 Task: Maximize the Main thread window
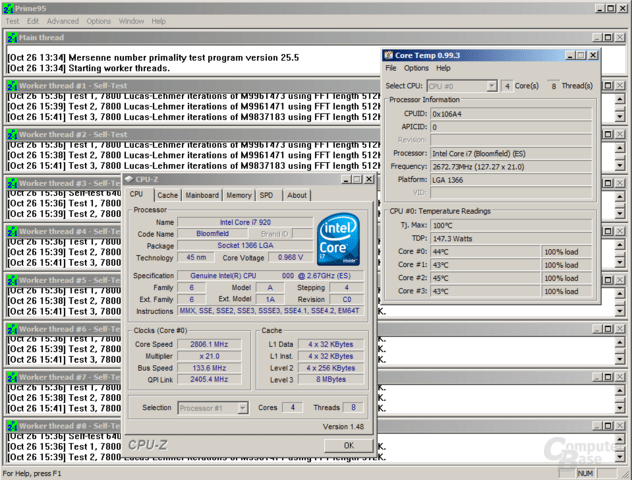click(x=608, y=37)
